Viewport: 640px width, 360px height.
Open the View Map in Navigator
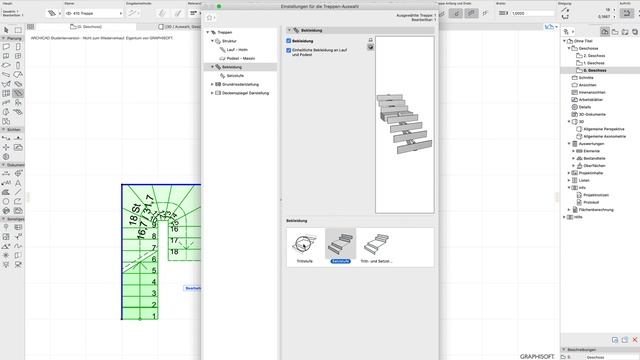(x=615, y=31)
